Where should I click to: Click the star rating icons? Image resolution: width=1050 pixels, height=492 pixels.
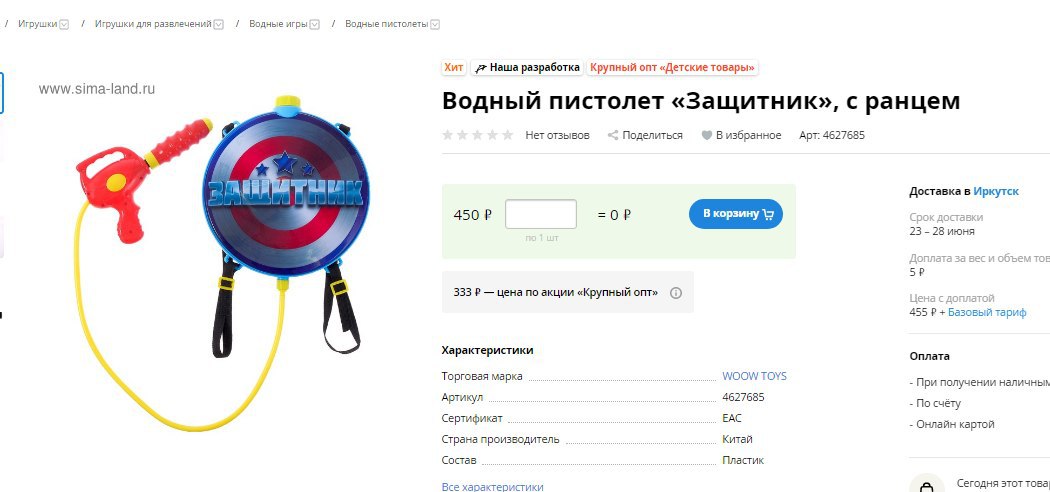(477, 135)
